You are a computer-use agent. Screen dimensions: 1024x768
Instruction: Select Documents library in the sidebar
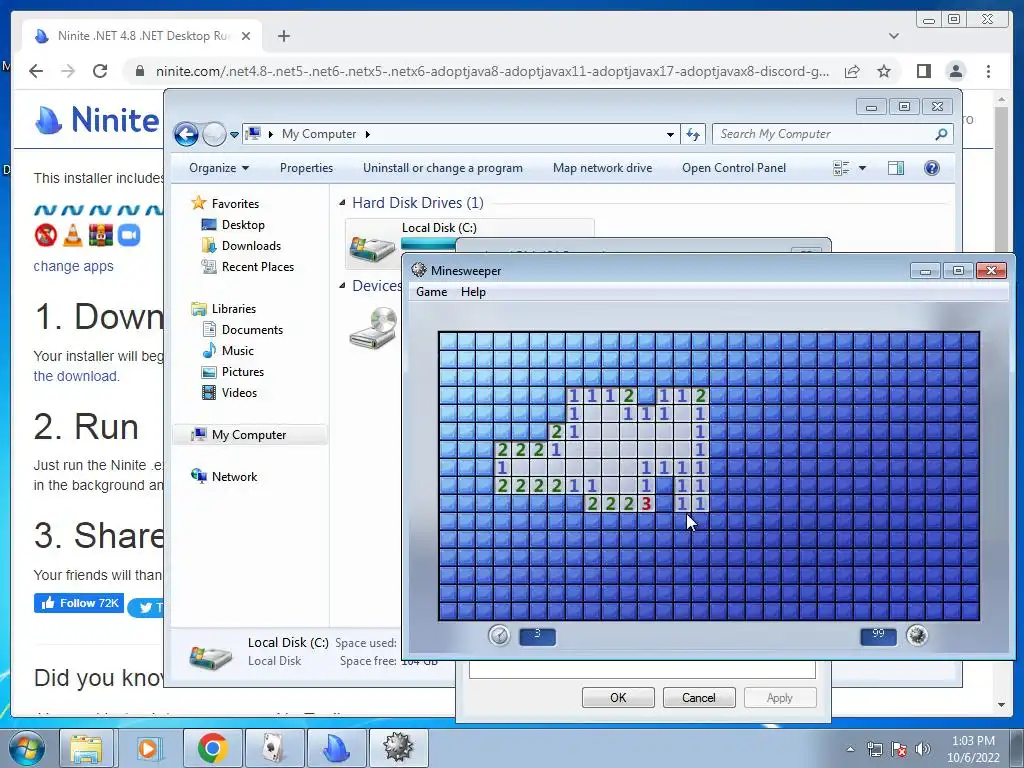pyautogui.click(x=252, y=330)
